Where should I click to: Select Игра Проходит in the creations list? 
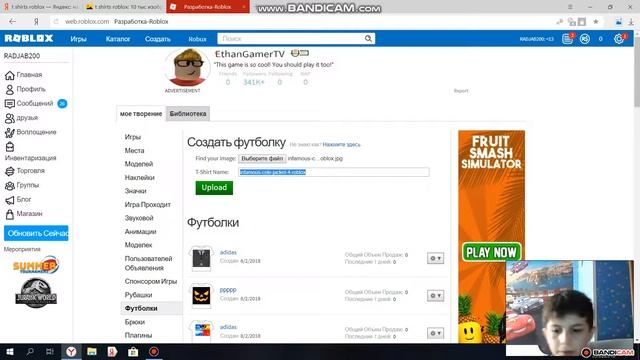[147, 204]
